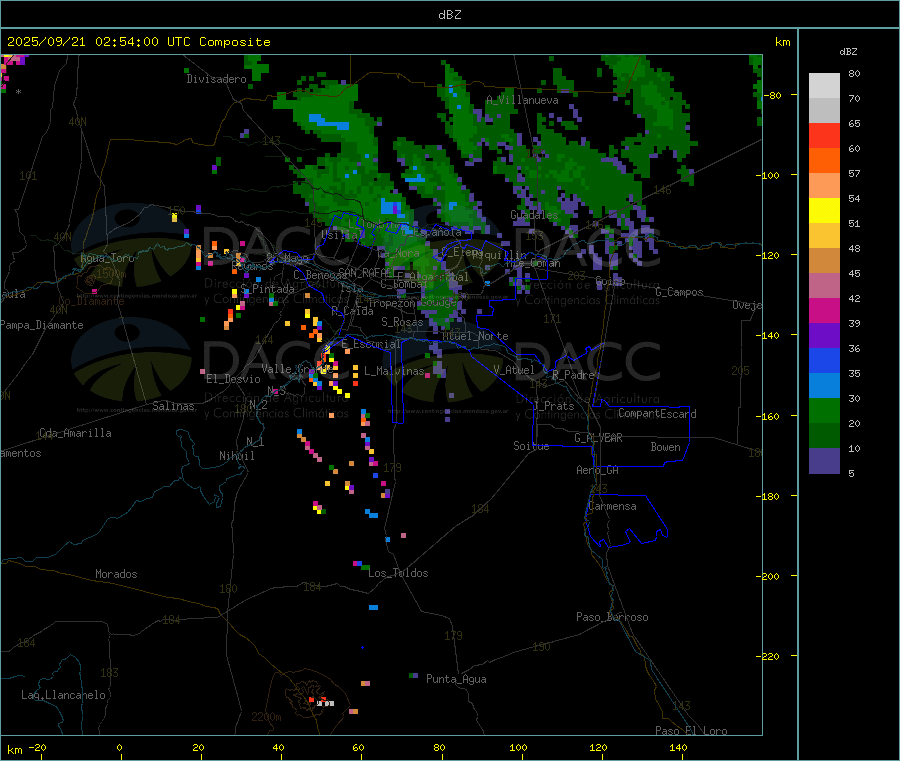Click the 'Lag.Llancanelo' map label
The image size is (900, 761).
63,695
